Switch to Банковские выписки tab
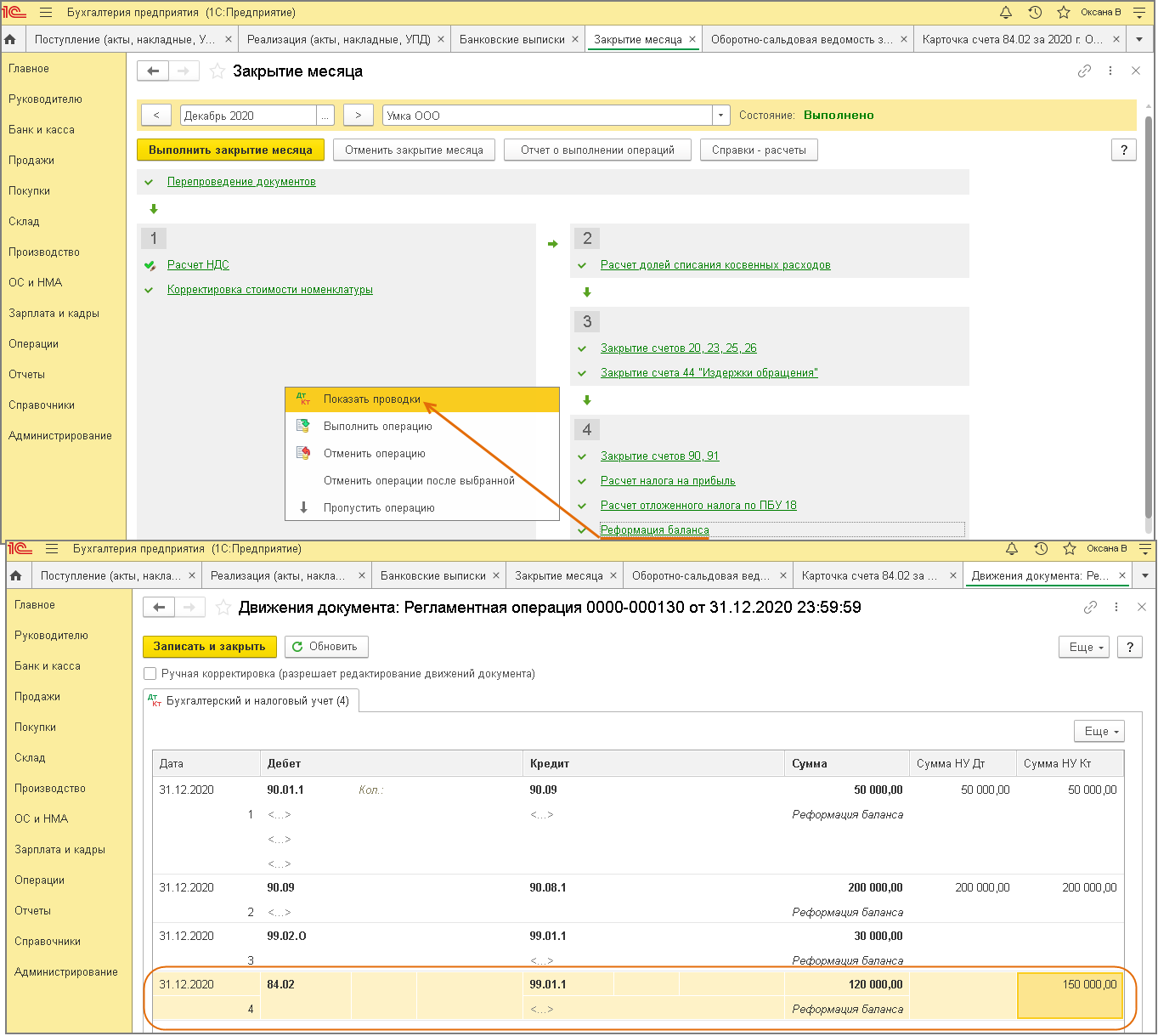This screenshot has width=1158, height=1036. pyautogui.click(x=511, y=39)
